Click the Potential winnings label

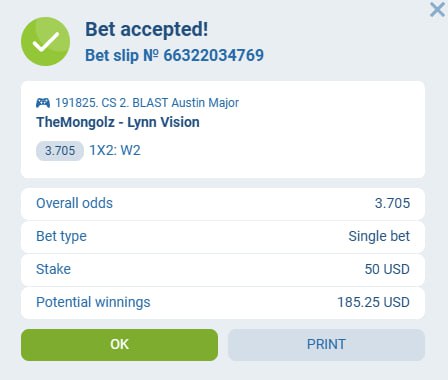pyautogui.click(x=93, y=302)
